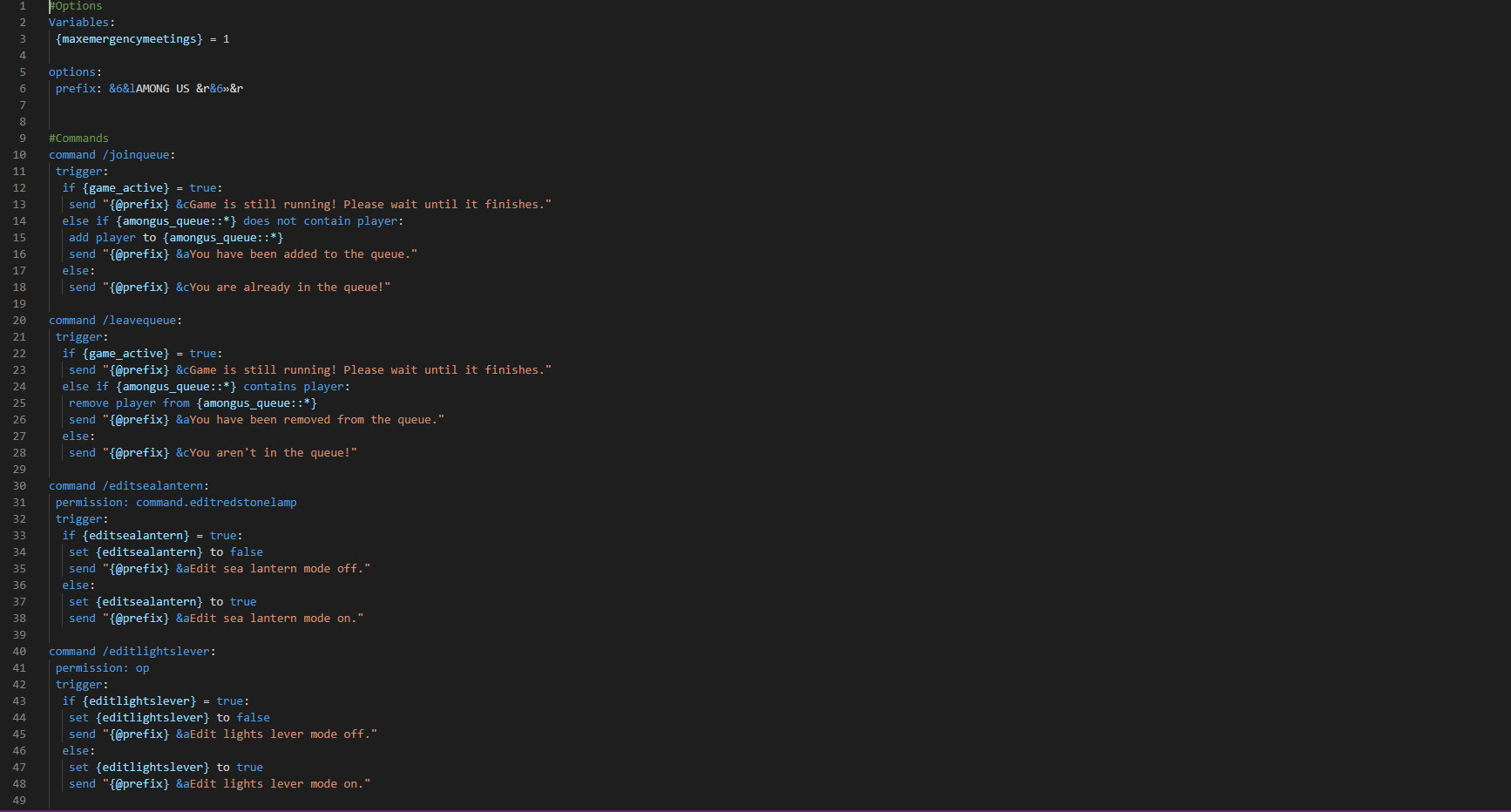Click the 'else:' line numbered 17
Viewport: 1511px width, 812px height.
pos(78,271)
